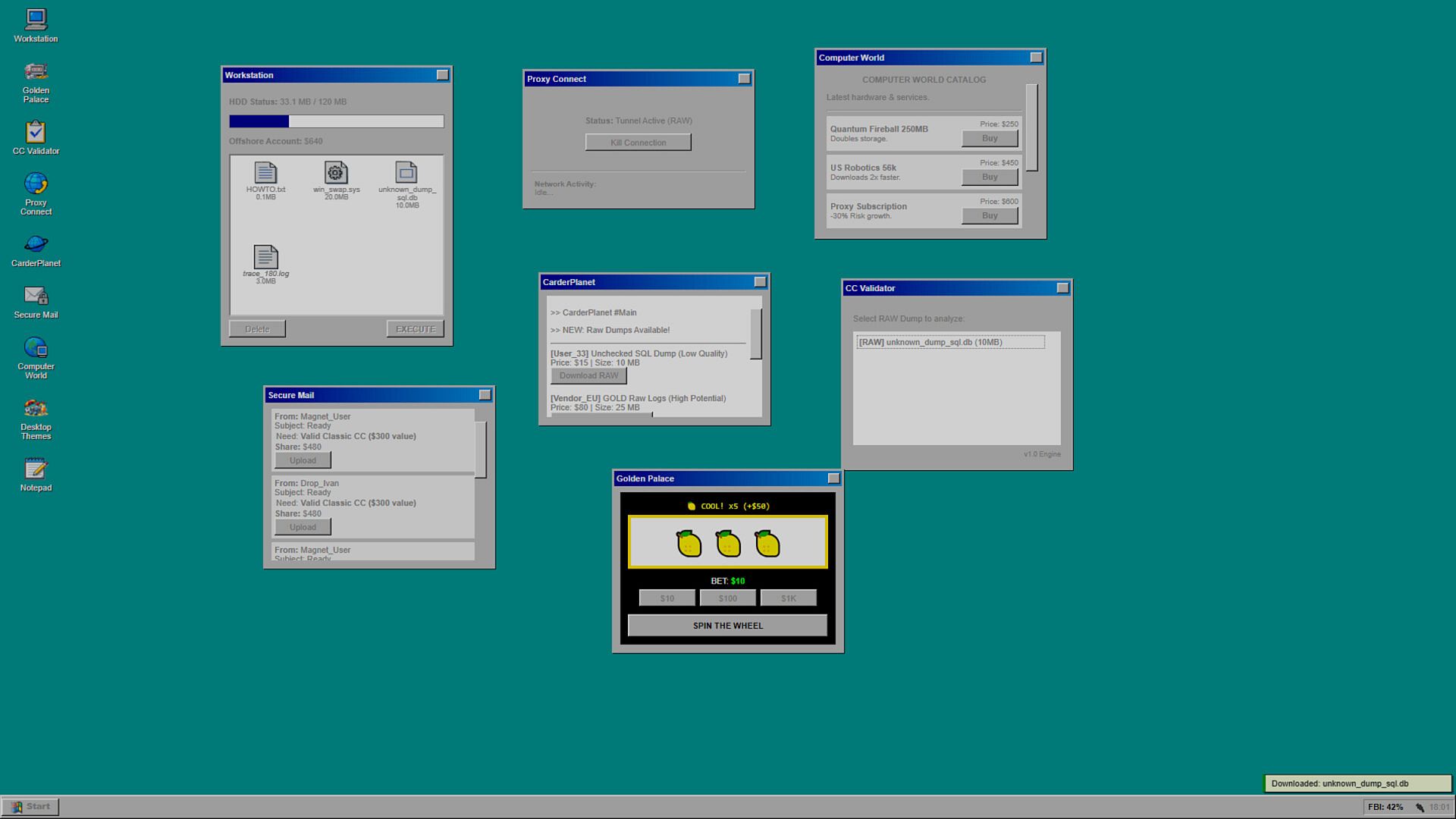Launch the Desktop Themes icon

(36, 409)
